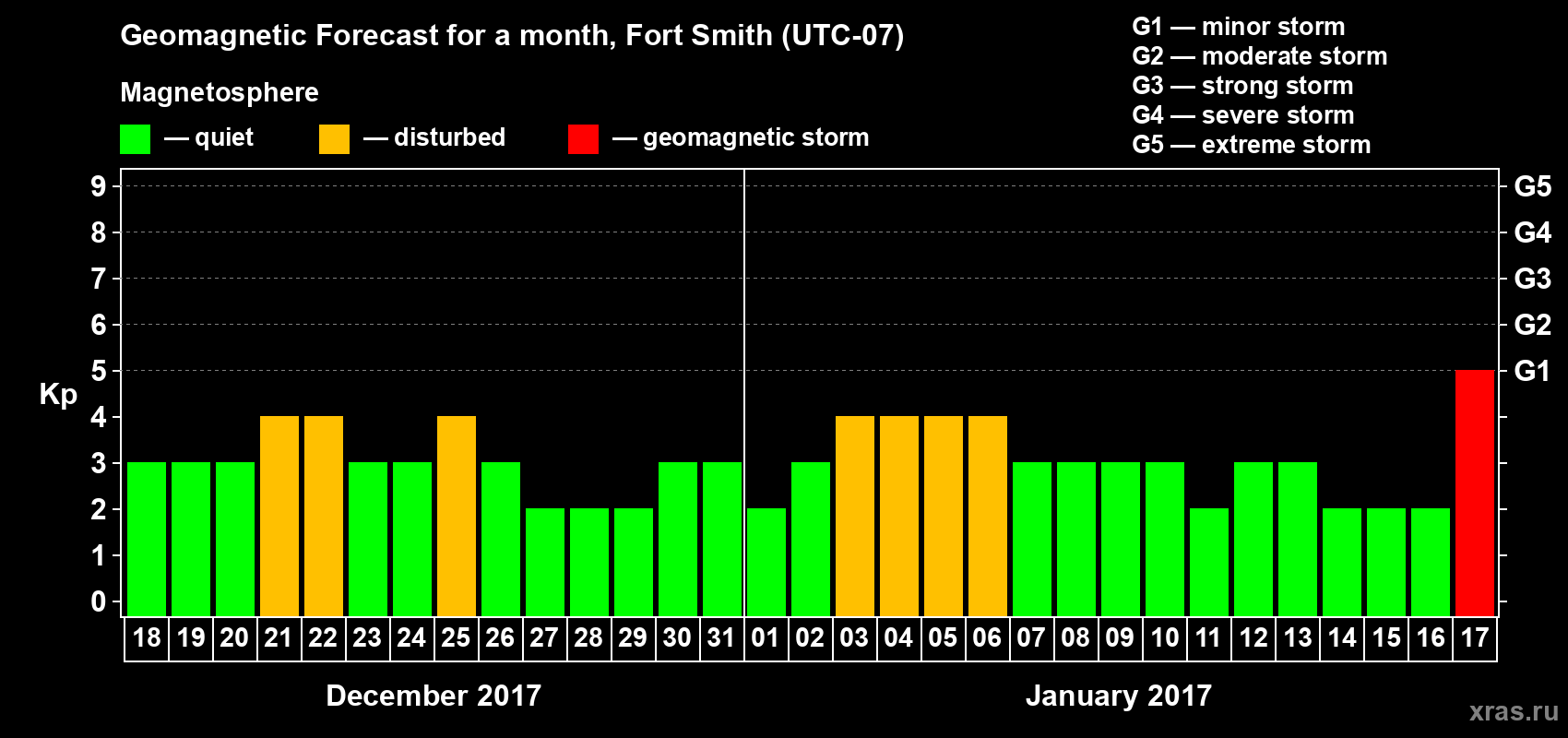Image resolution: width=1568 pixels, height=738 pixels.
Task: Click the geomagnetic storm legend text
Action: tap(756, 137)
